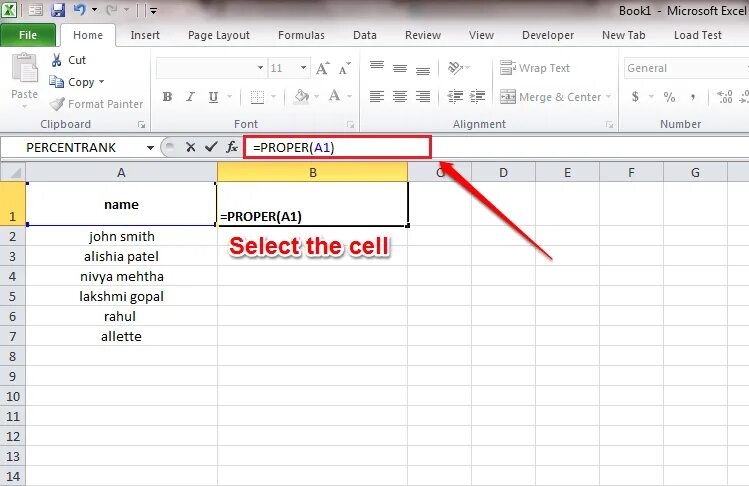Click the Increase Font Size icon
This screenshot has width=749, height=486.
[x=322, y=68]
